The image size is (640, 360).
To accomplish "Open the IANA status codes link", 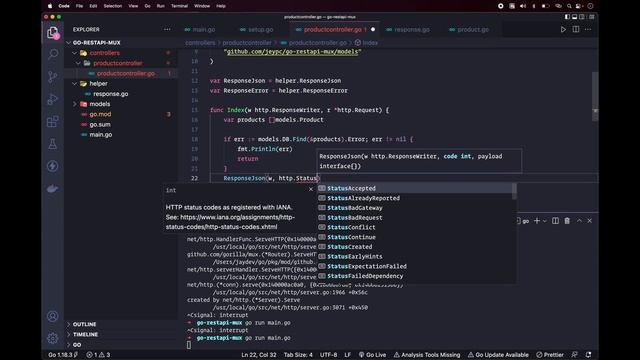I will (230, 222).
